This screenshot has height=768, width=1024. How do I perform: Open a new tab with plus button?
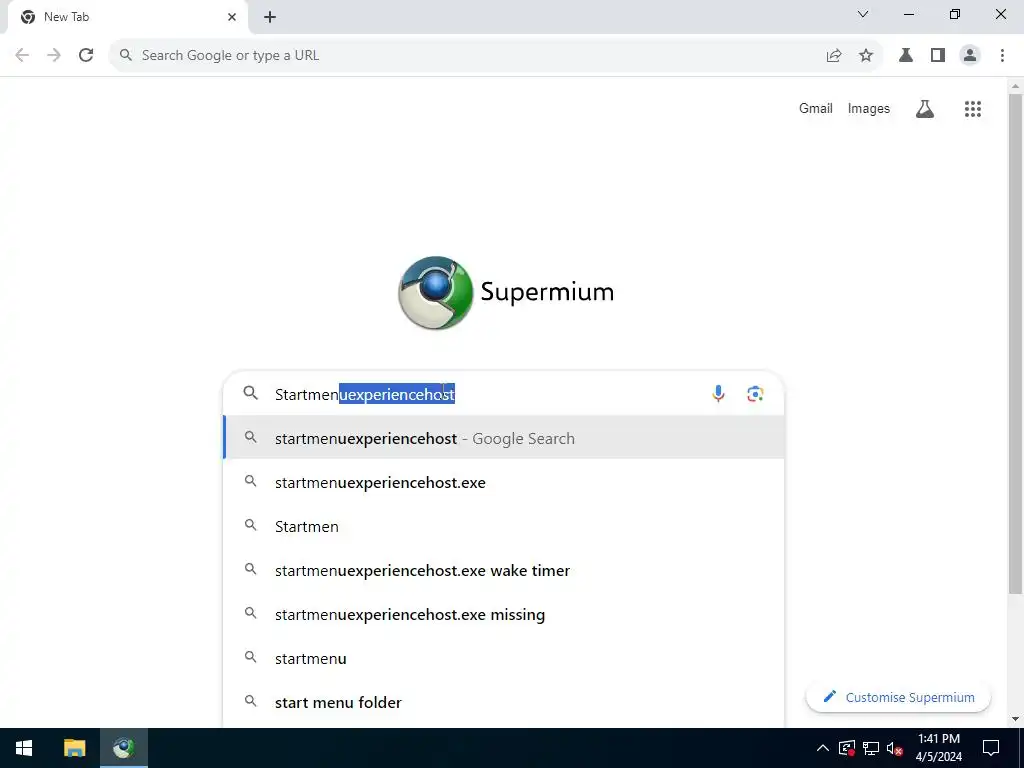coord(270,17)
